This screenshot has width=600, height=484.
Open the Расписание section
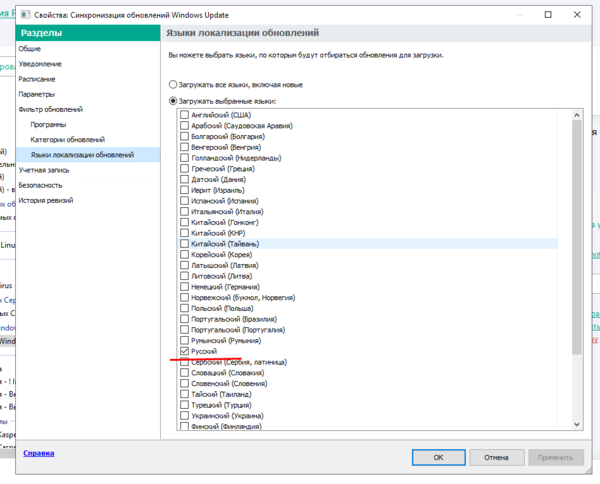click(x=88, y=79)
